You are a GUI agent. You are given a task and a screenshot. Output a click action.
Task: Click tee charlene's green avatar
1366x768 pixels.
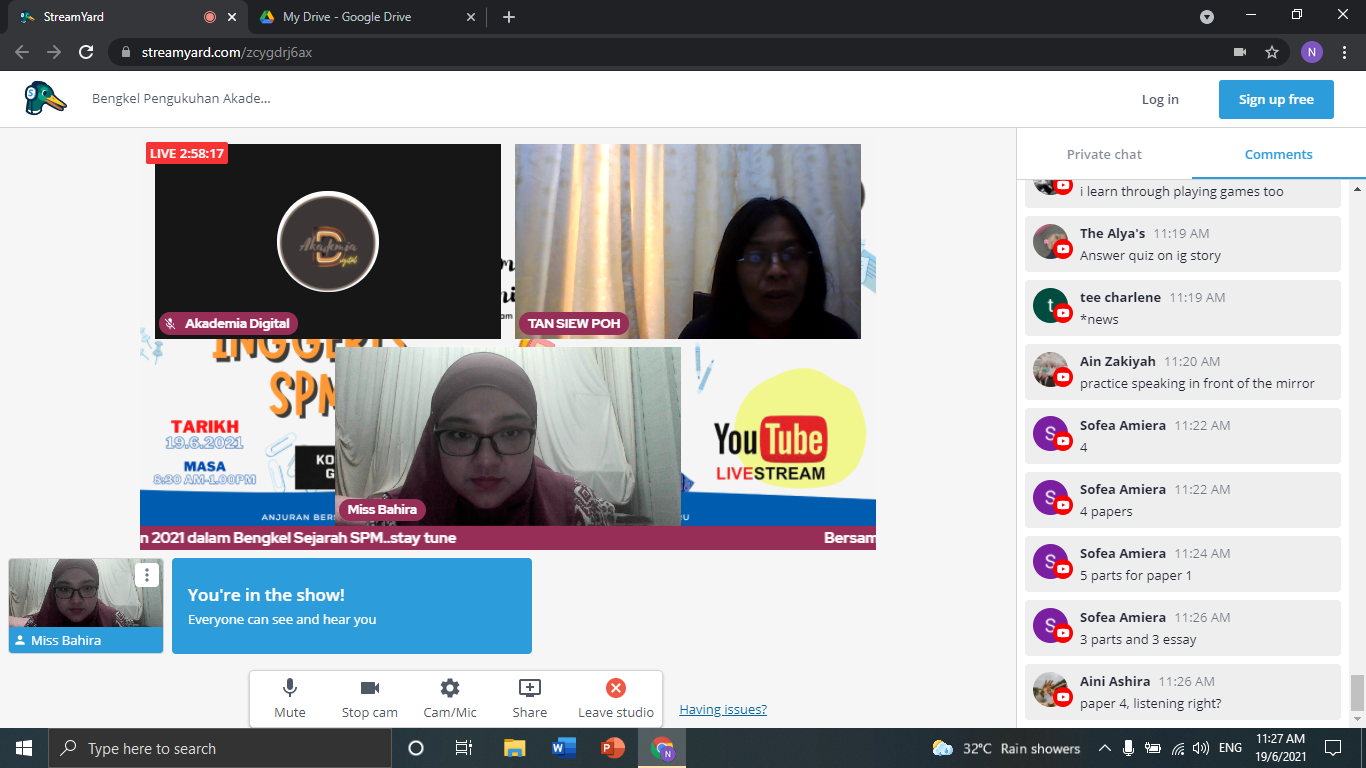click(x=1050, y=305)
